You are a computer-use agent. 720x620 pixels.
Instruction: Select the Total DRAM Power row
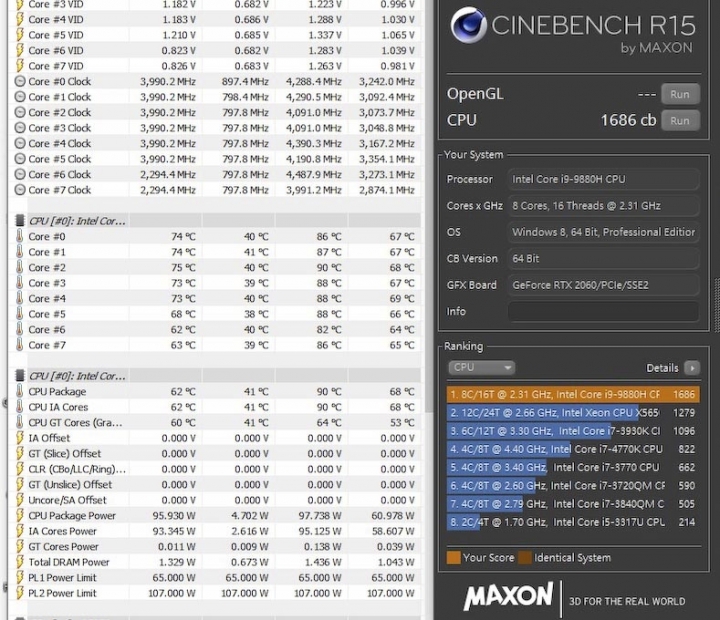pyautogui.click(x=214, y=562)
